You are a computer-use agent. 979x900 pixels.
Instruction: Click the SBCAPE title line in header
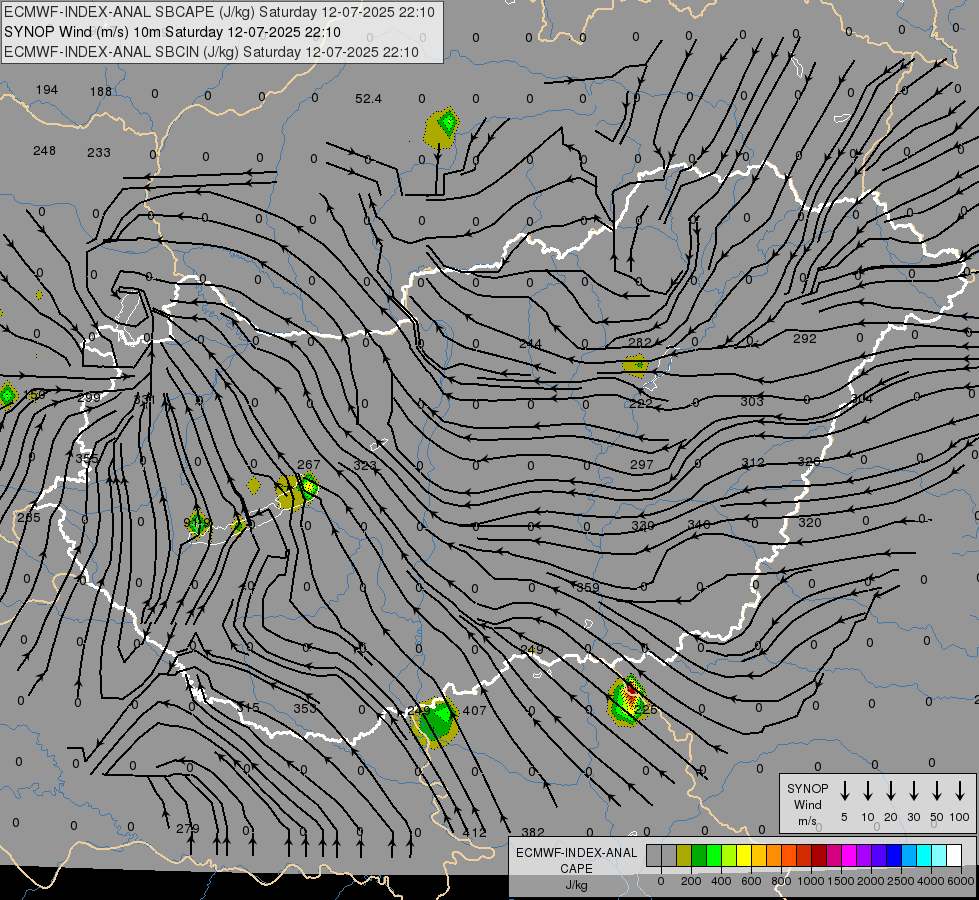219,12
